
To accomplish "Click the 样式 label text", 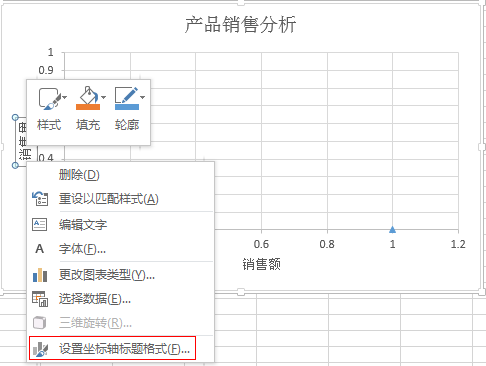I will (x=49, y=125).
